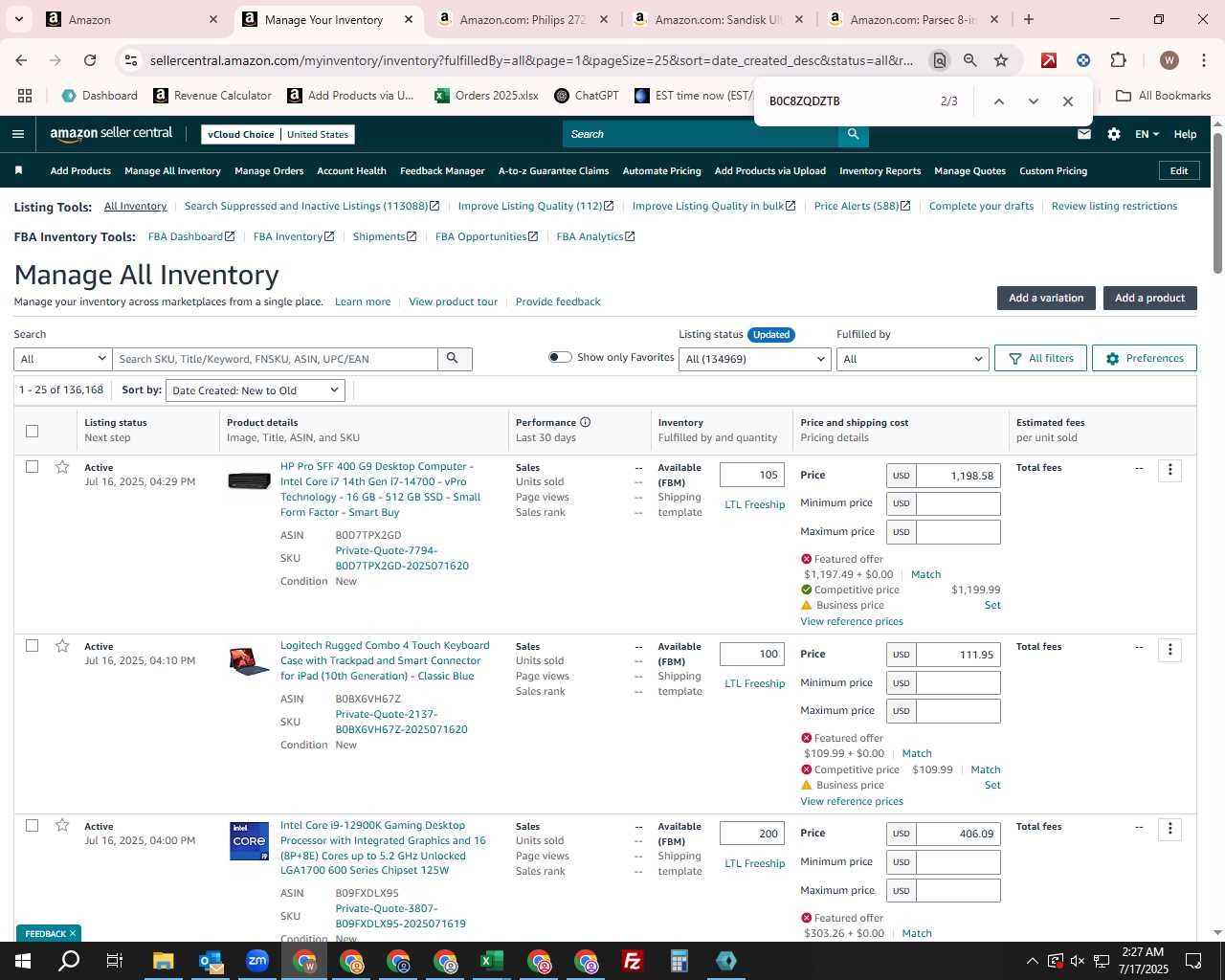Go to previous find-in-page result
1225x980 pixels.
click(999, 101)
